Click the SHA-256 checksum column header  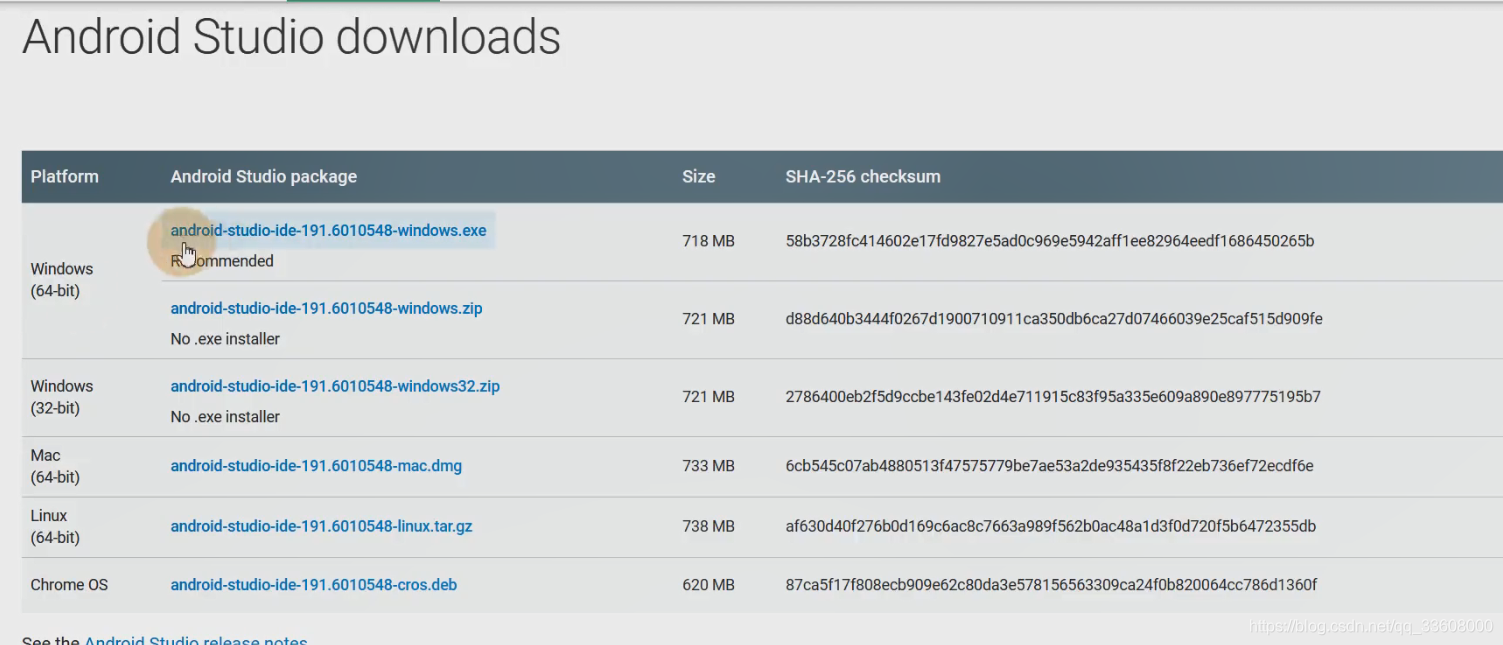(x=863, y=176)
